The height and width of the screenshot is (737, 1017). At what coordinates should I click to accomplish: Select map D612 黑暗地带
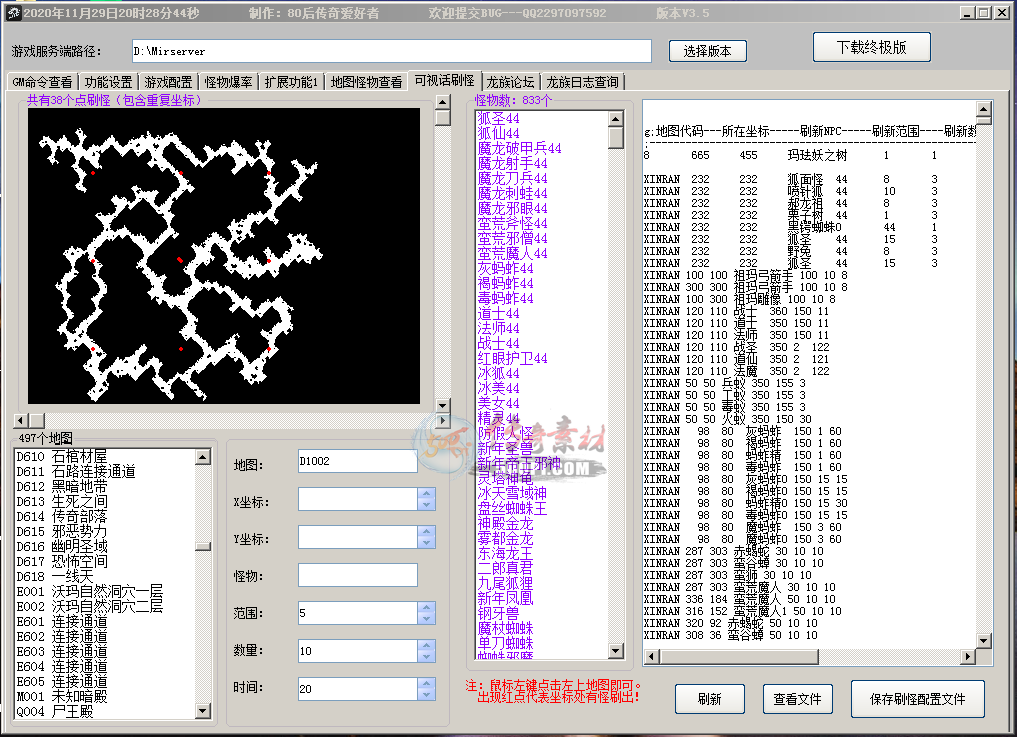point(62,487)
